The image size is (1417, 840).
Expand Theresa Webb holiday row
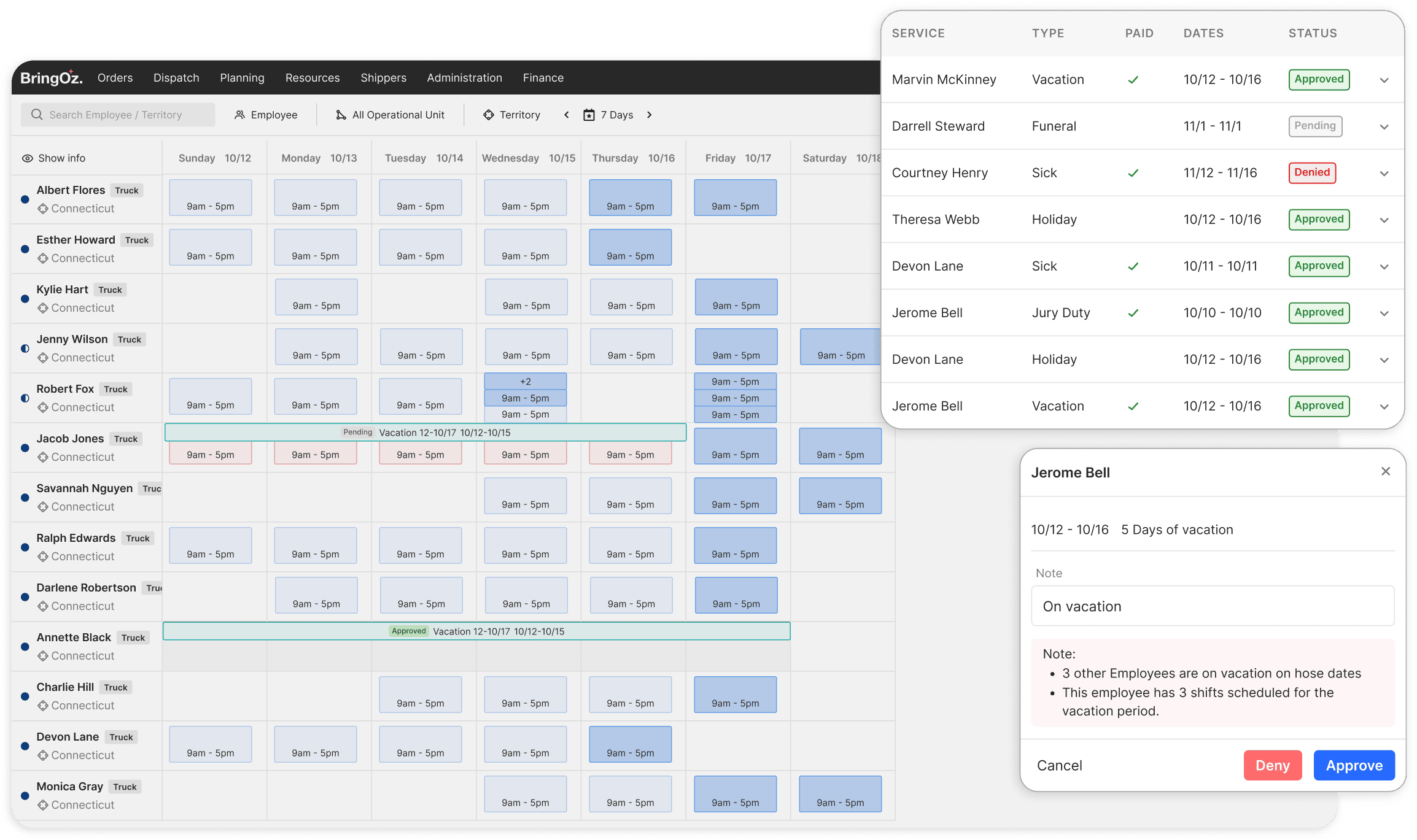[1384, 220]
